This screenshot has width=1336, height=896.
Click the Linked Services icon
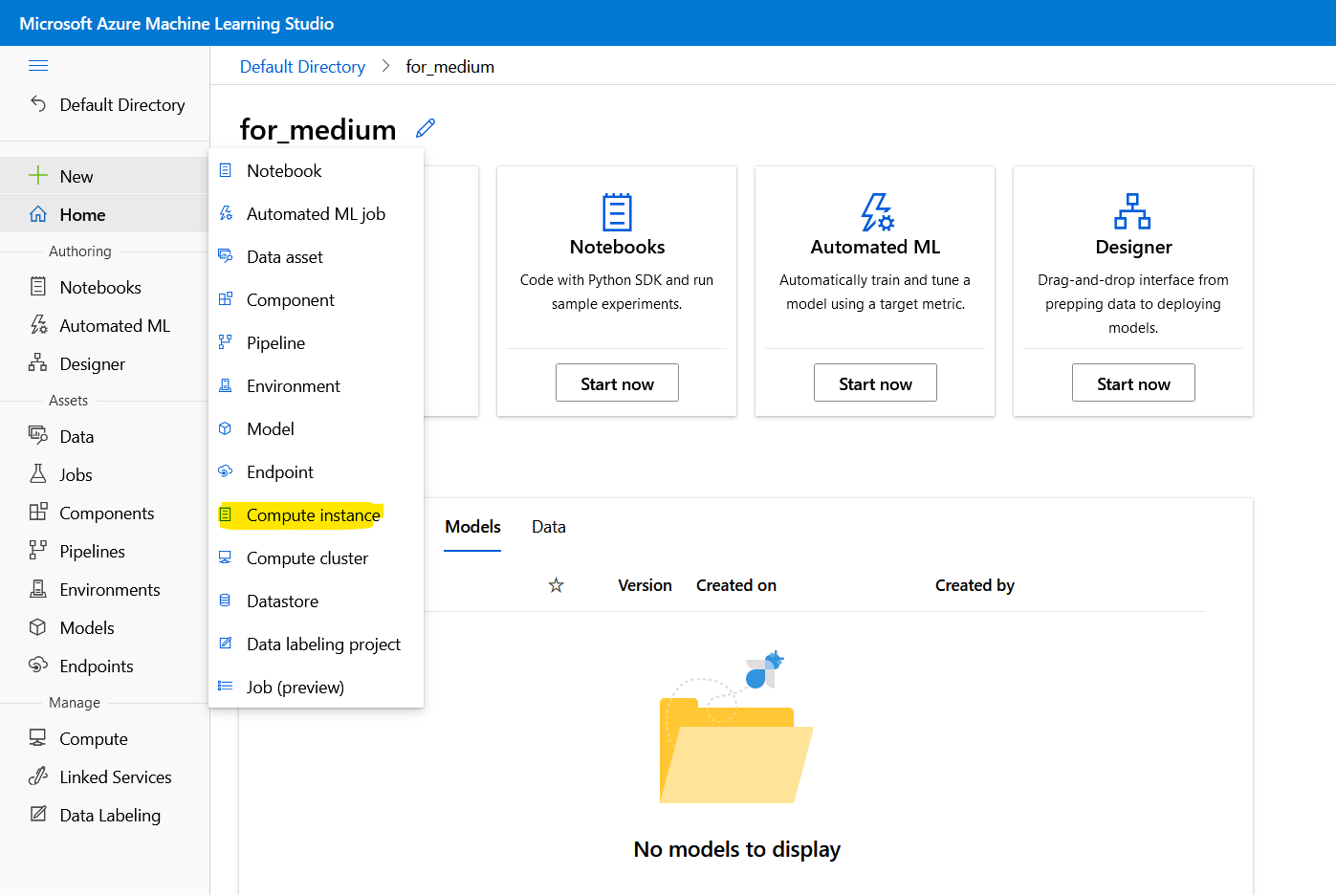[x=38, y=776]
